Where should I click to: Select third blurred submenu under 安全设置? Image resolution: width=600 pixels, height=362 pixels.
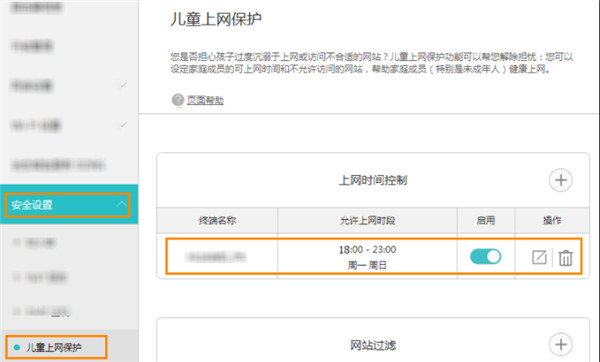[x=47, y=311]
